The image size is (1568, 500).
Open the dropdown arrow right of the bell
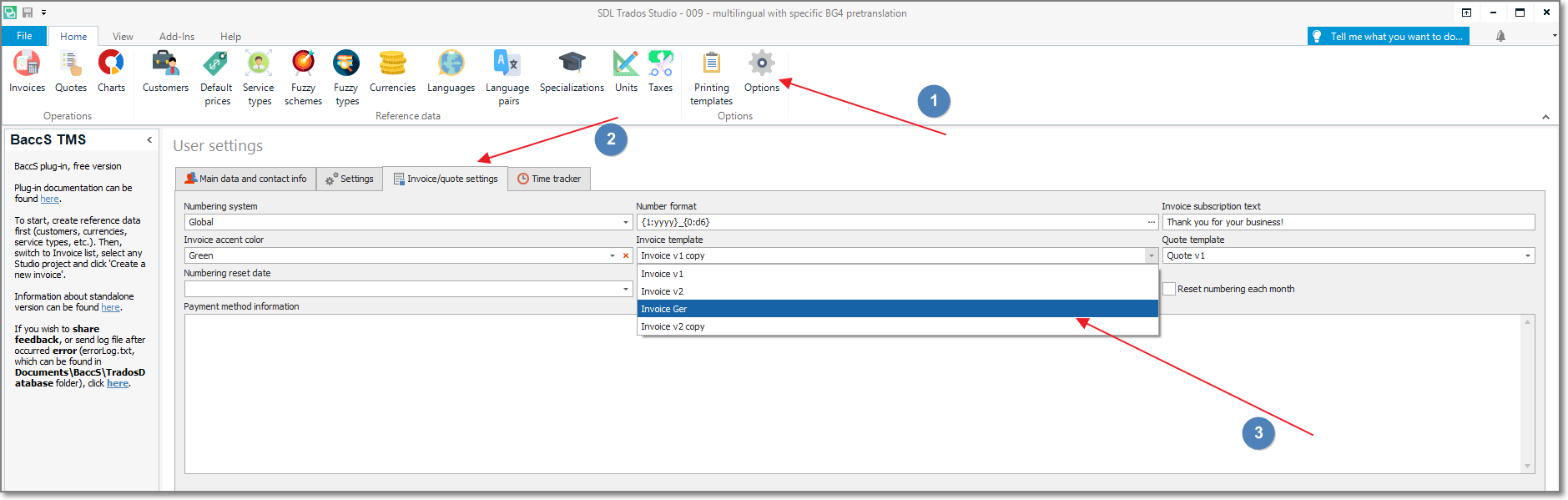tap(1554, 36)
